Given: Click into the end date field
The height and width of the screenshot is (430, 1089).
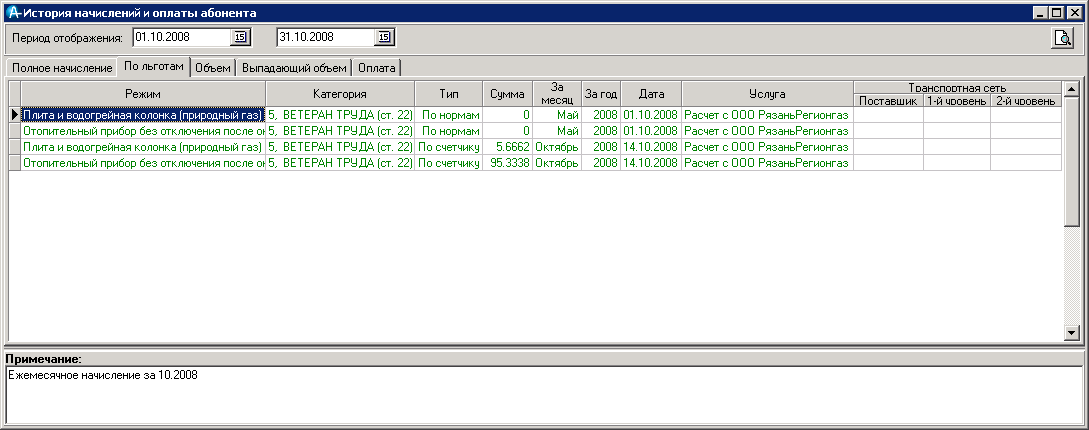Looking at the screenshot, I should point(324,38).
